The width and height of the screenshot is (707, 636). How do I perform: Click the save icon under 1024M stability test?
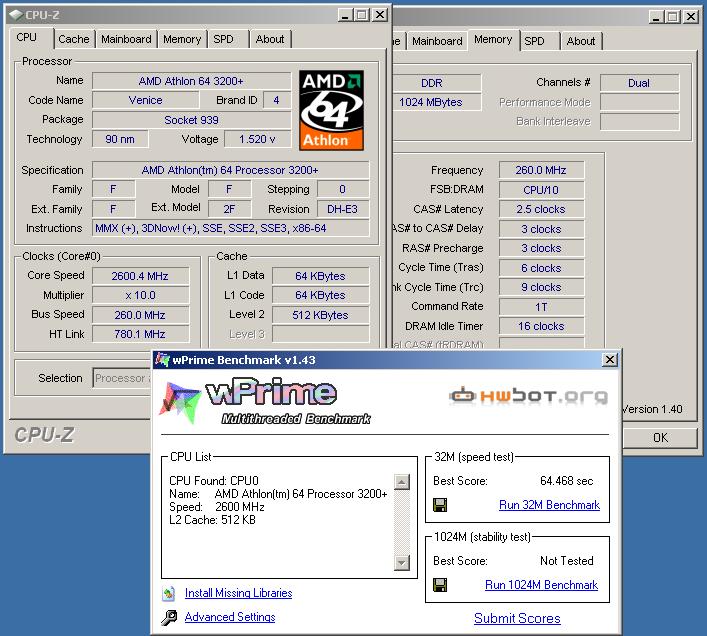440,585
